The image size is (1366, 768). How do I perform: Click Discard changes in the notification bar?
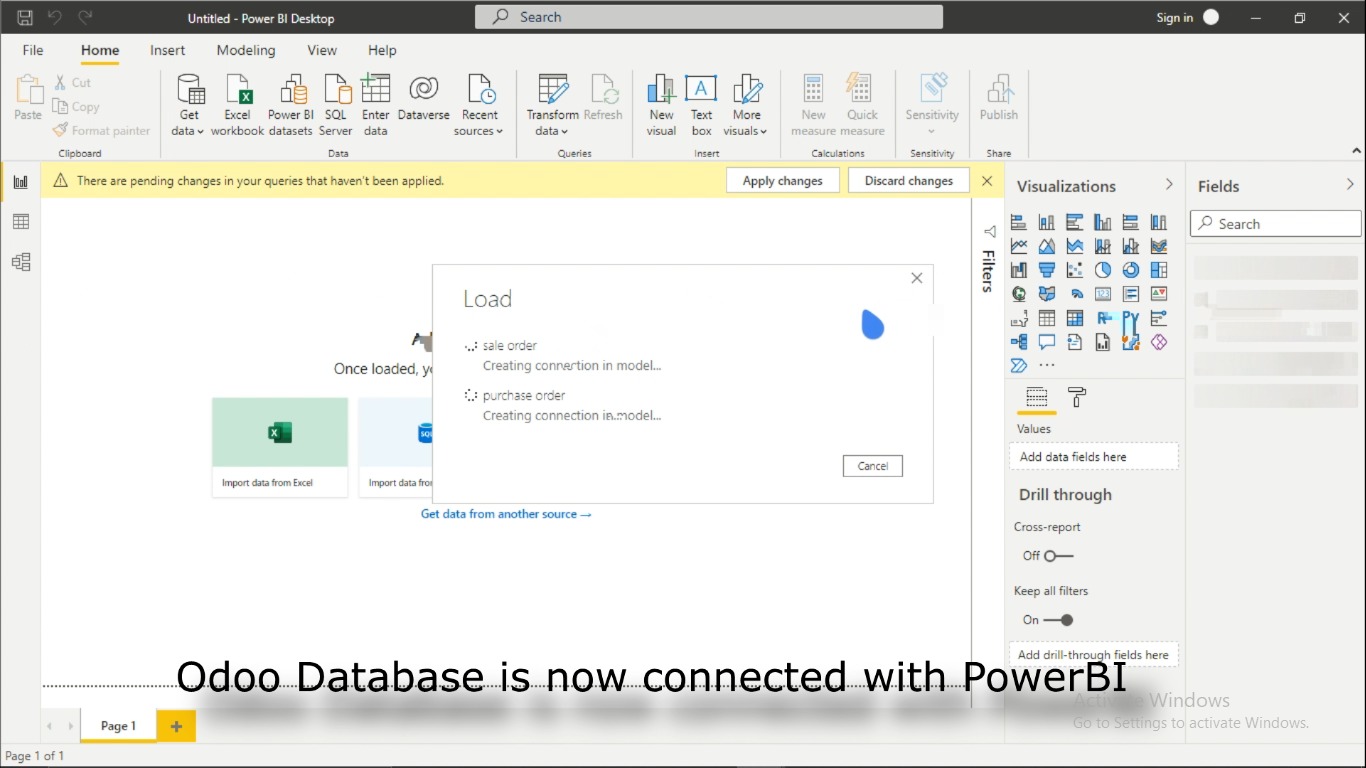(909, 181)
